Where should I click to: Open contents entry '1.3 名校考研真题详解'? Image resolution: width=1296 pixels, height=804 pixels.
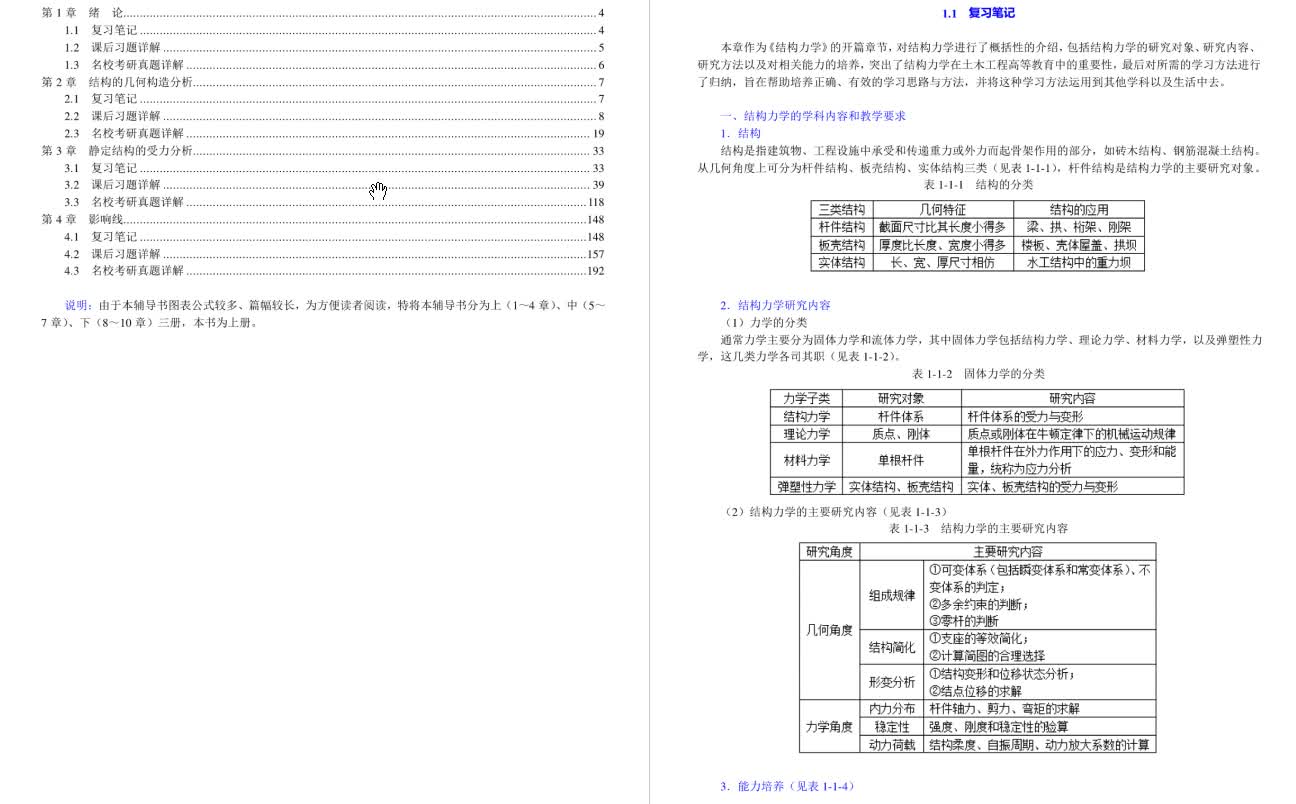[334, 64]
